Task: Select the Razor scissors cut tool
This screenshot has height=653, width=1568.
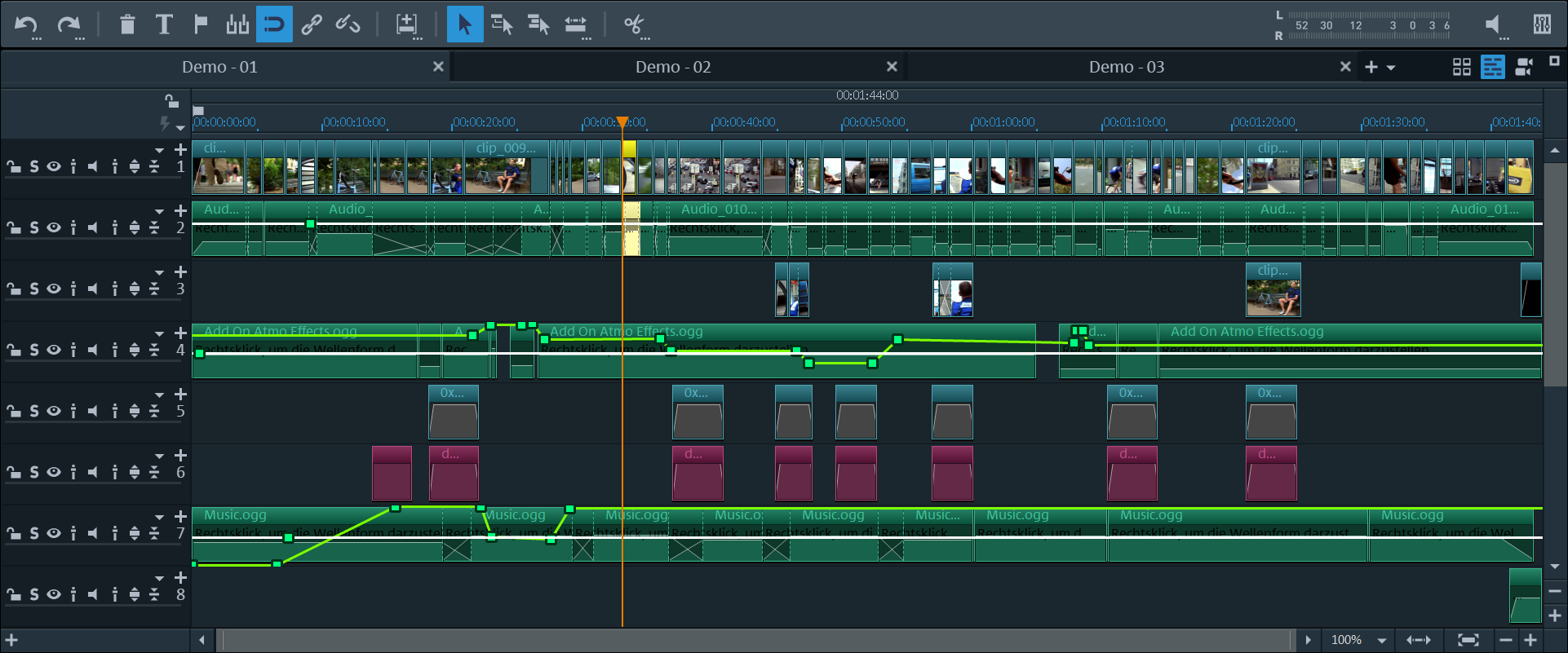Action: point(634,24)
